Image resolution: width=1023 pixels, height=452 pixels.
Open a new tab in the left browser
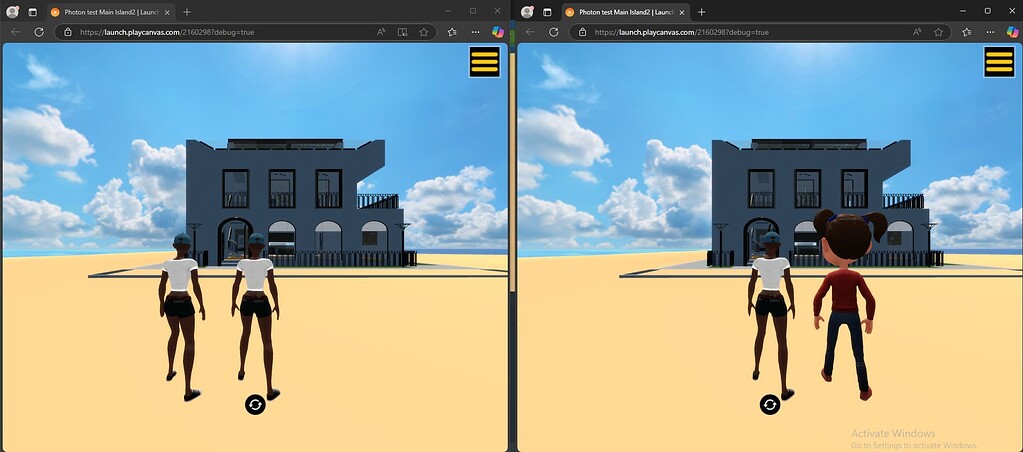coord(187,12)
